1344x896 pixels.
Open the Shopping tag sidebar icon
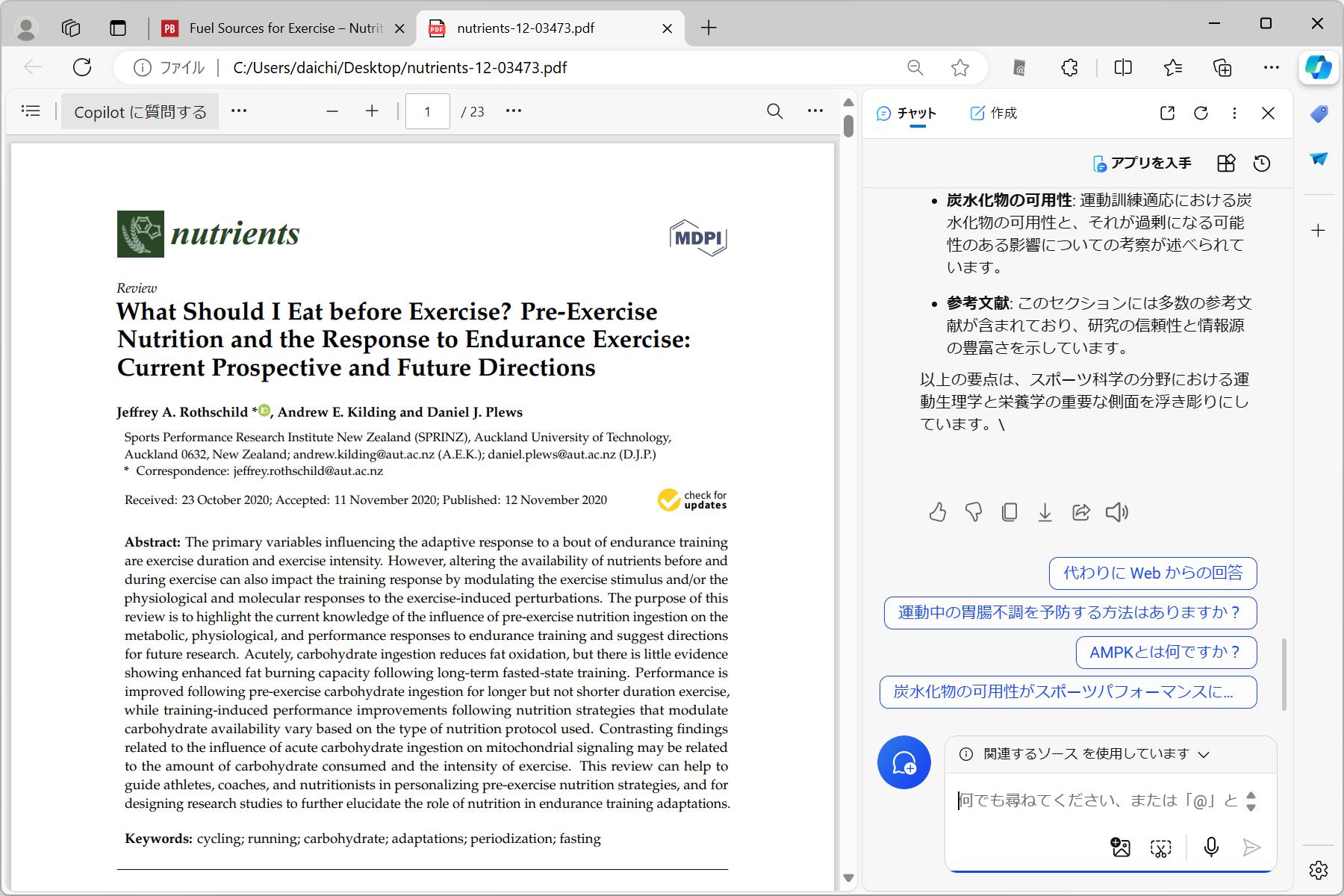coord(1319,113)
